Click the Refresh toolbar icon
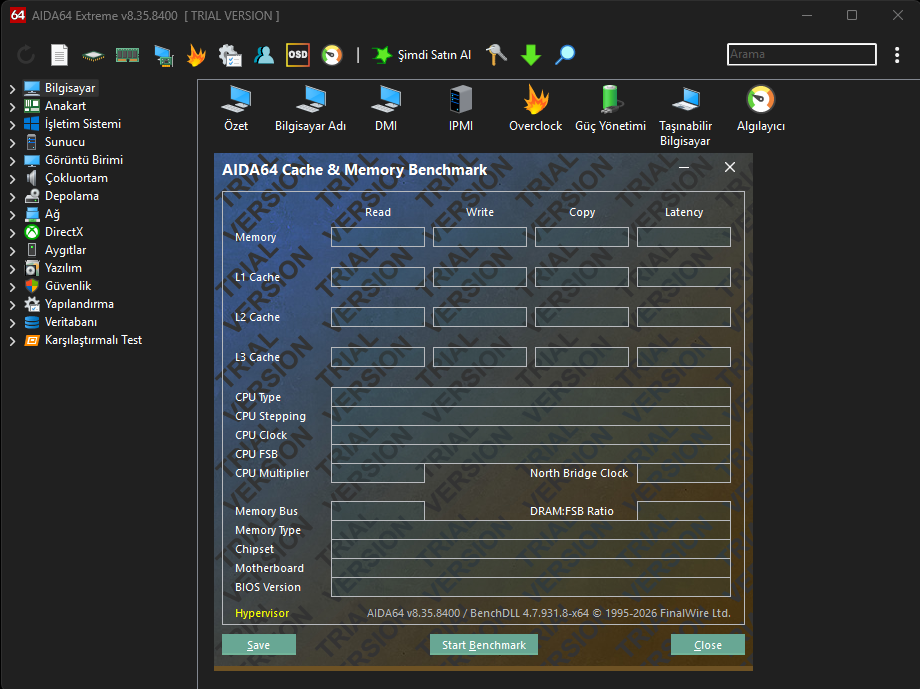Screen dimensions: 920x689 pos(26,55)
